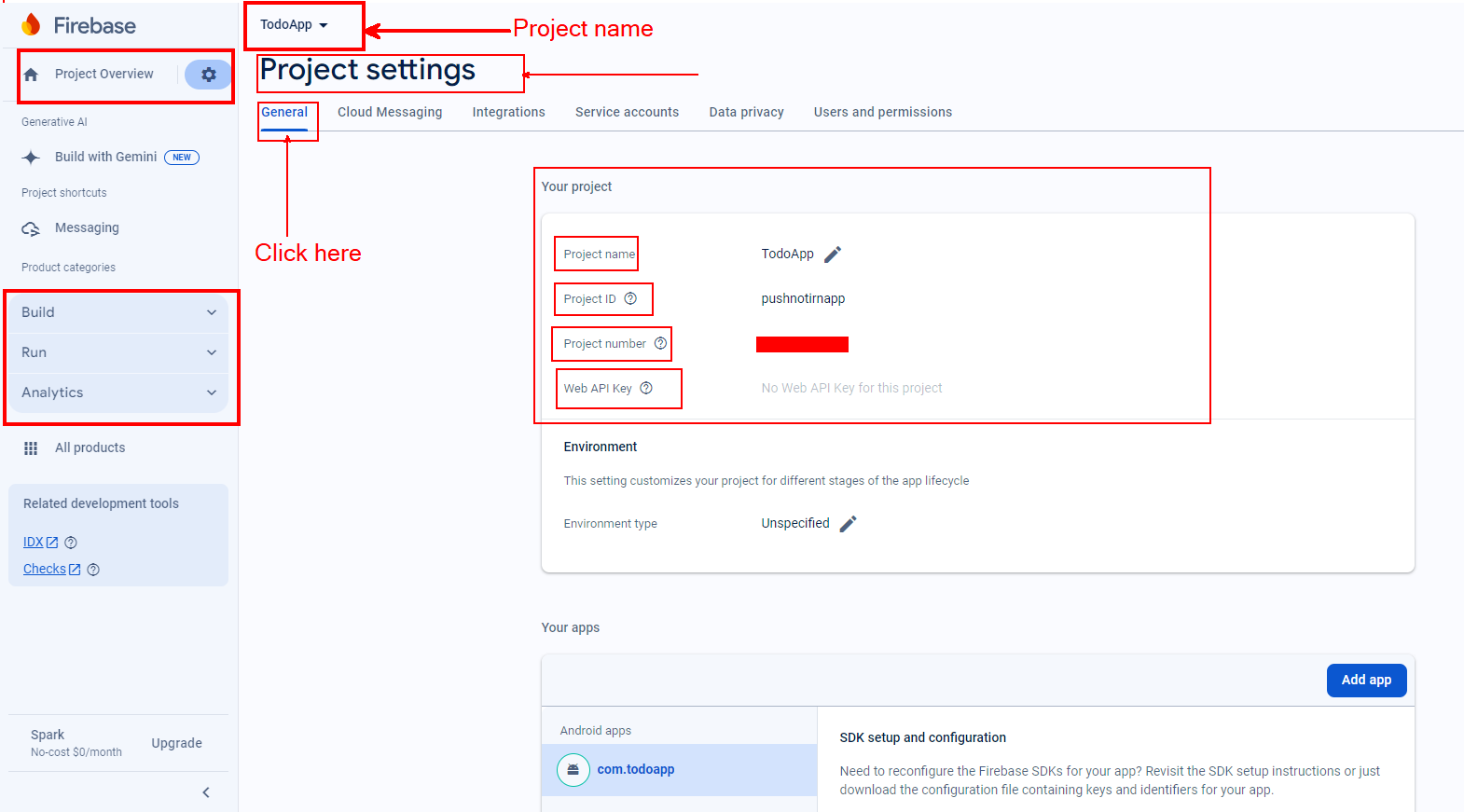Click the Upgrade plan button
This screenshot has width=1464, height=812.
(177, 744)
